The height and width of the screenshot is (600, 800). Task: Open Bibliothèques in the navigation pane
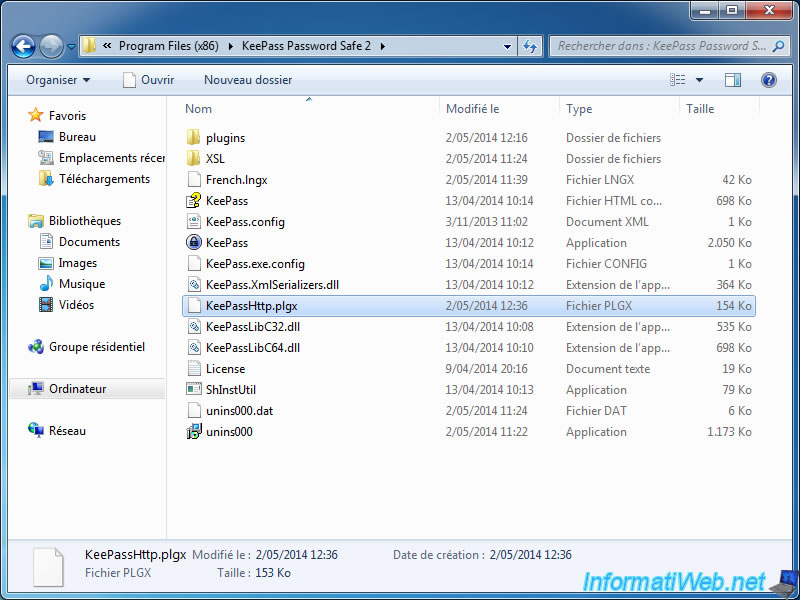tap(85, 221)
